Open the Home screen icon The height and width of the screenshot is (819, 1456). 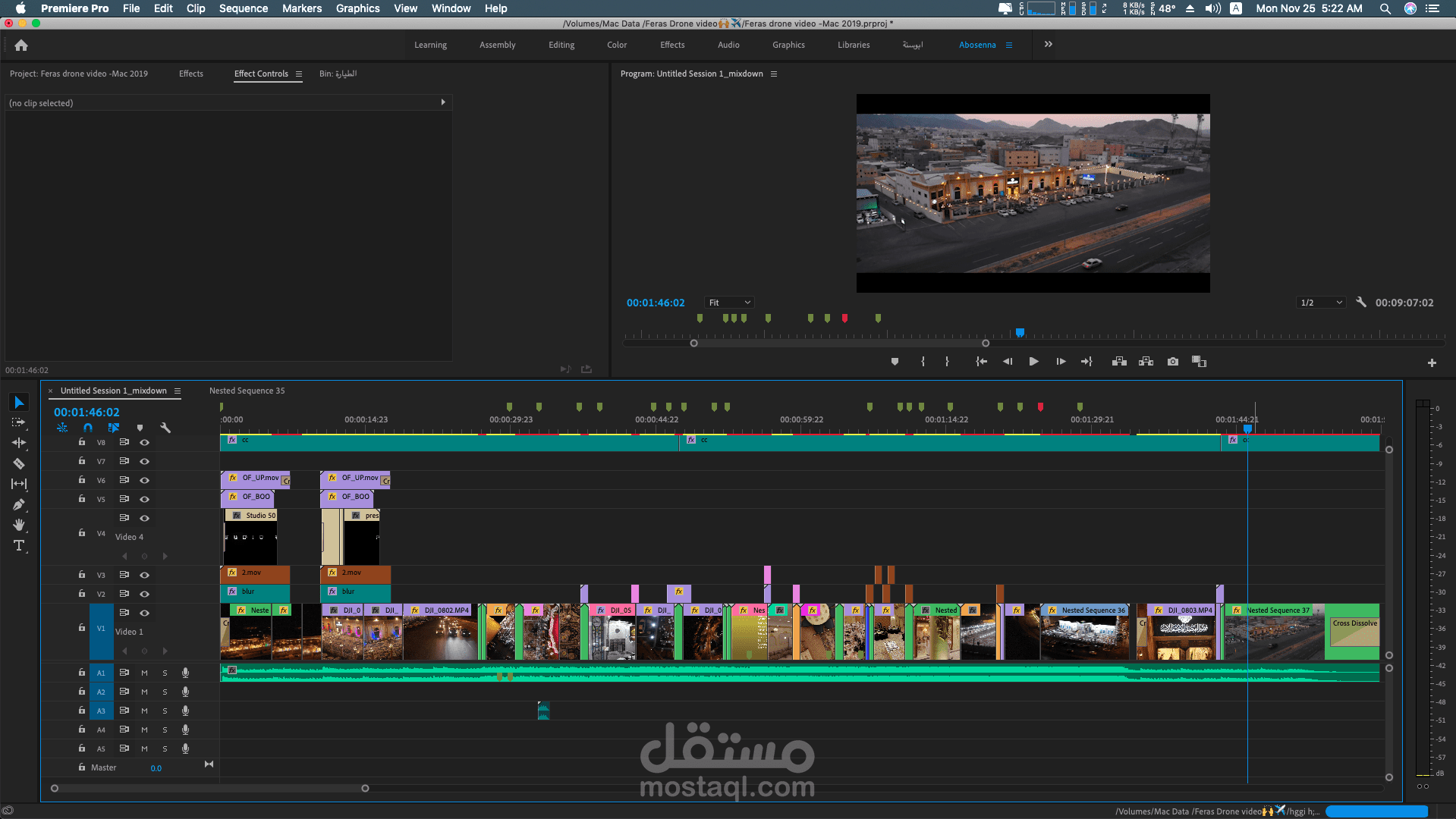21,45
